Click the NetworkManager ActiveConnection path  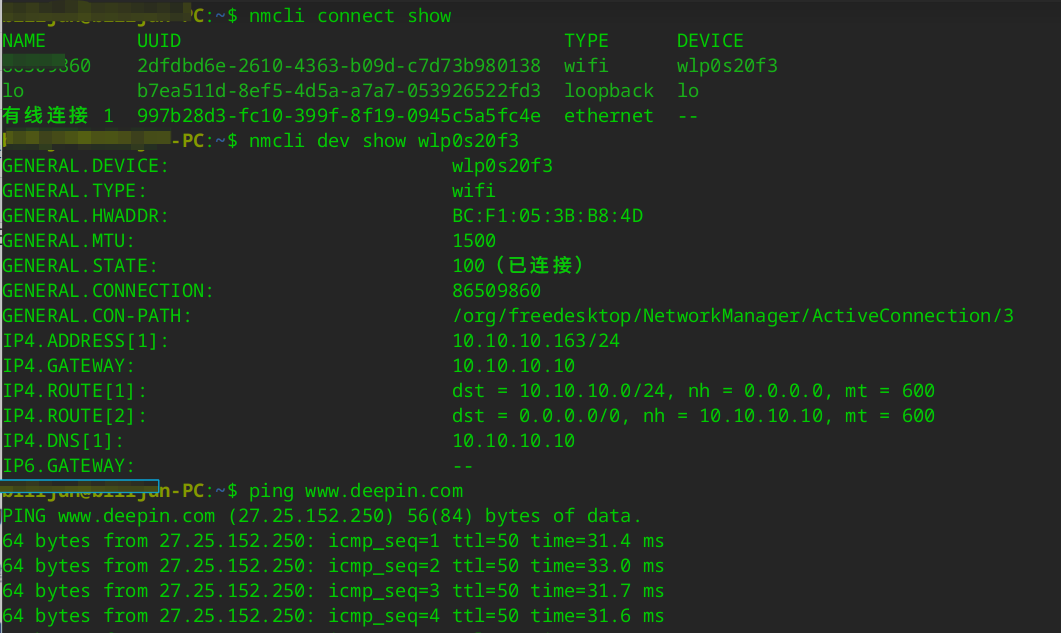tap(732, 316)
